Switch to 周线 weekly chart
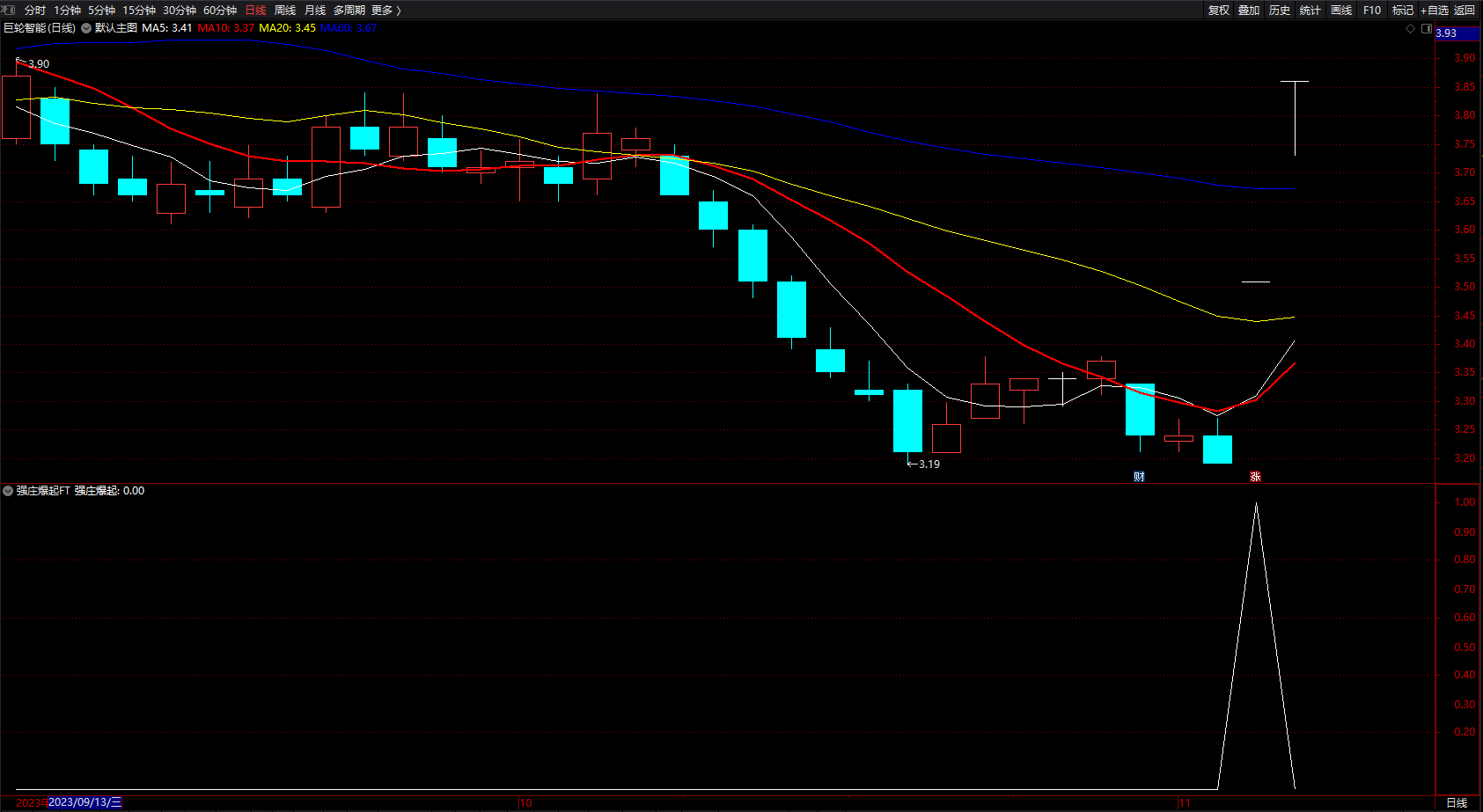This screenshot has height=812, width=1483. coord(285,11)
